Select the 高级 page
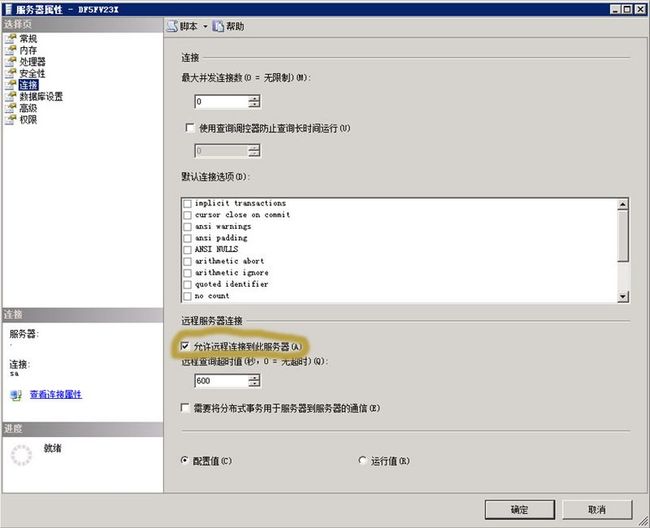The image size is (650, 528). coord(28,108)
